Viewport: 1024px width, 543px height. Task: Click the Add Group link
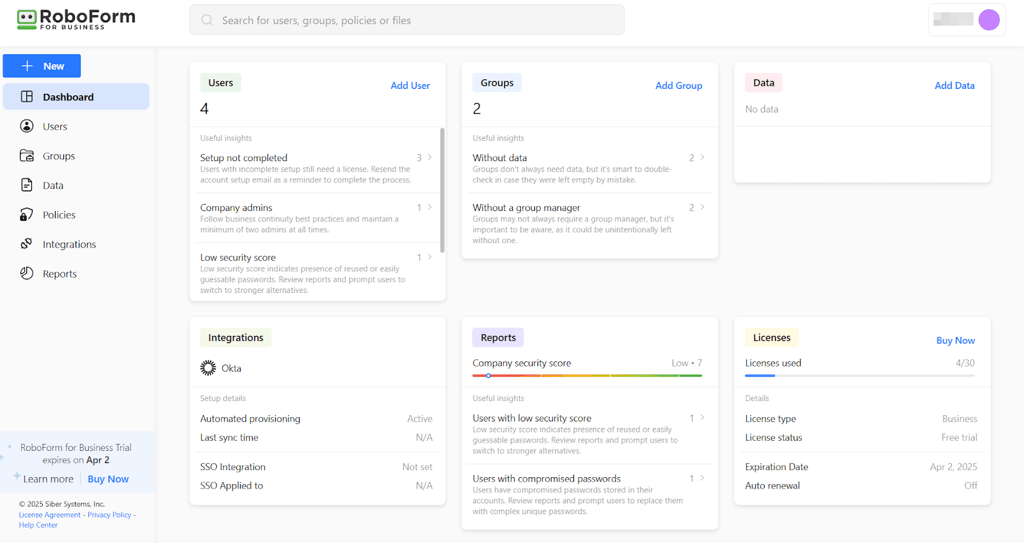click(679, 86)
